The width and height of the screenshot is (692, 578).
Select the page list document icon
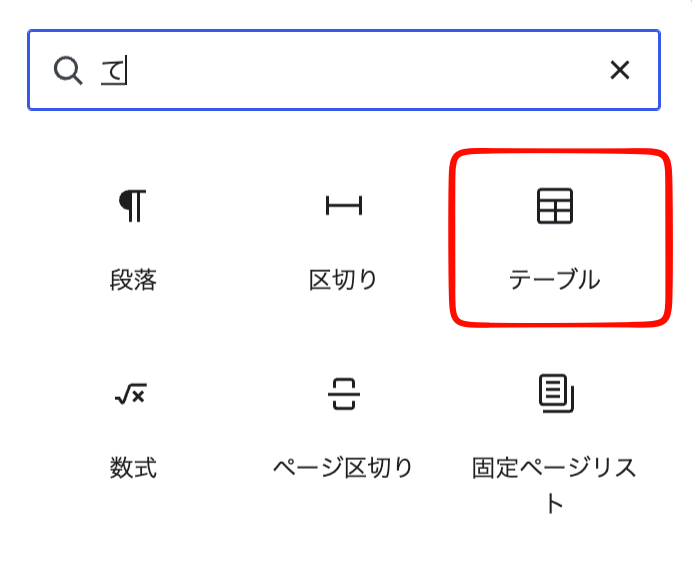pyautogui.click(x=556, y=393)
